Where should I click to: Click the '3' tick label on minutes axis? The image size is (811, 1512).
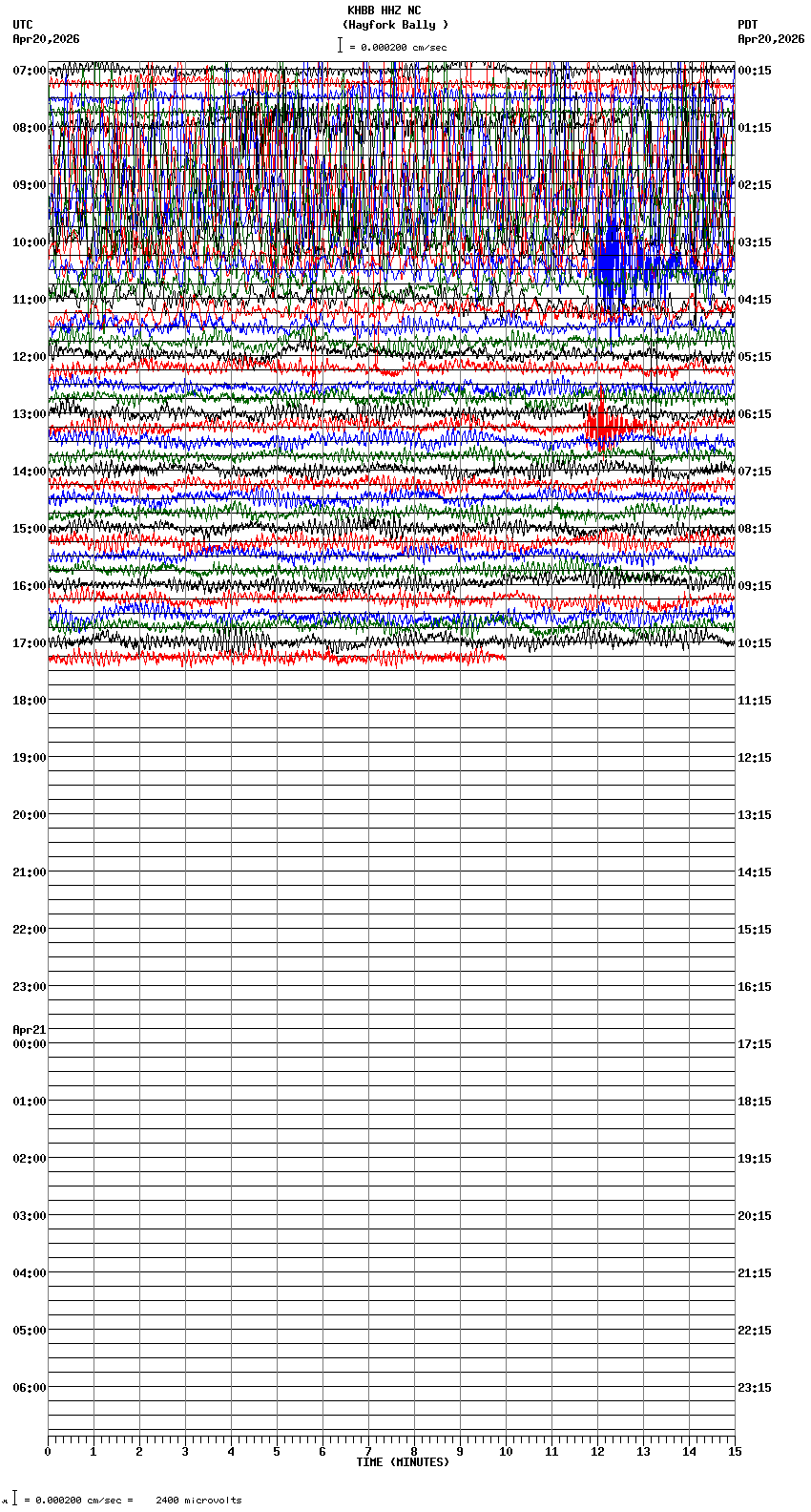[185, 1452]
